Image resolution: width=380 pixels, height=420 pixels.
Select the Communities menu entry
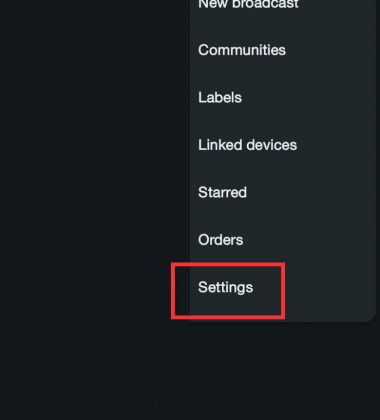point(283,50)
